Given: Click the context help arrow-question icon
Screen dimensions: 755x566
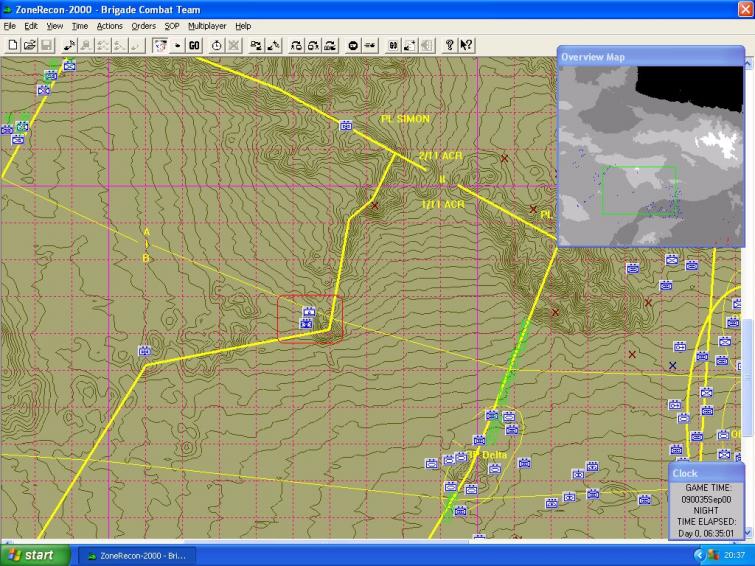Looking at the screenshot, I should point(466,45).
